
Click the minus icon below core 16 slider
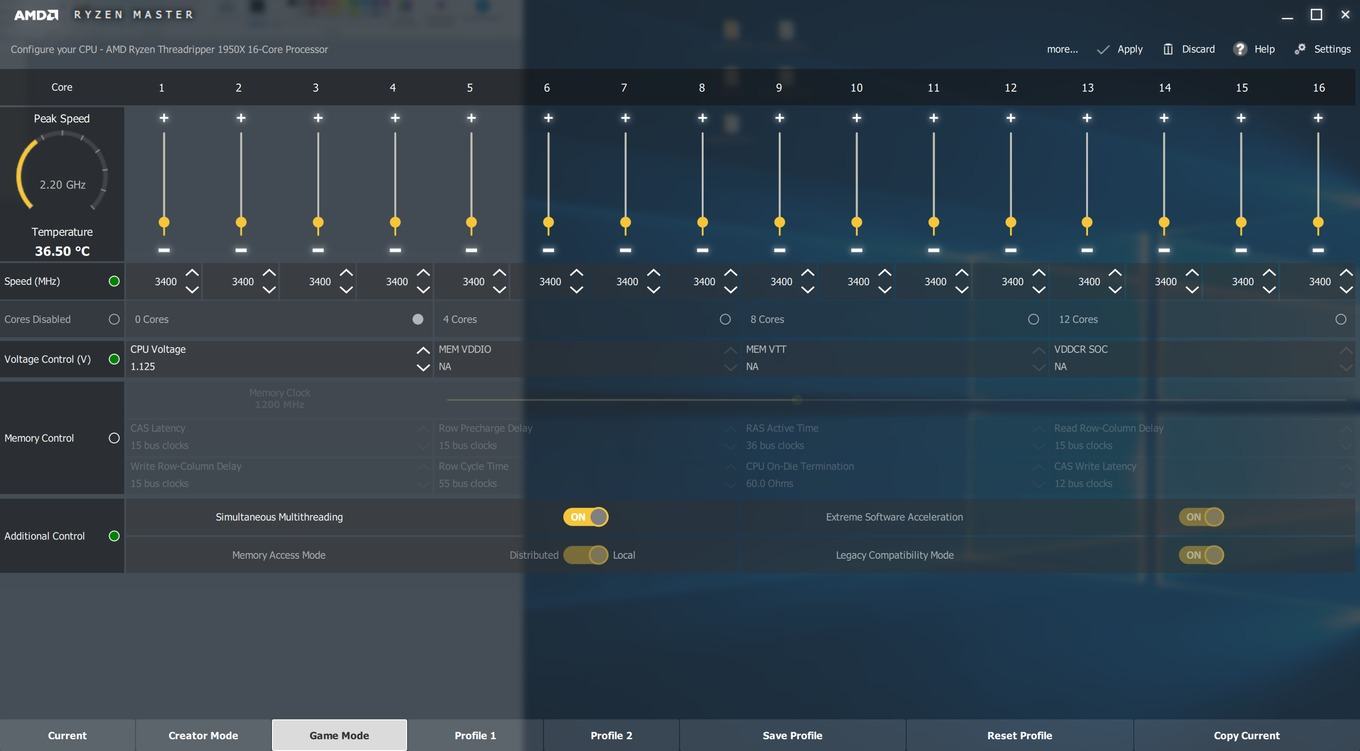pos(1318,250)
